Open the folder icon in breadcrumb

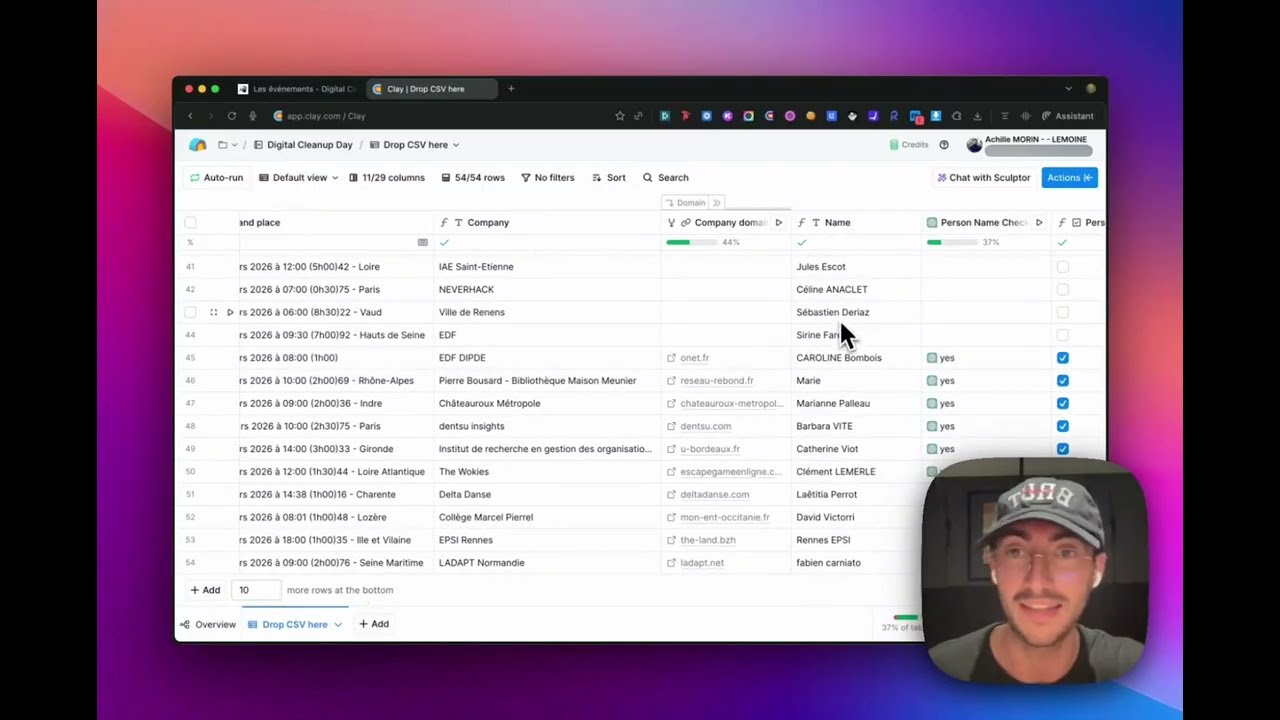(x=222, y=145)
